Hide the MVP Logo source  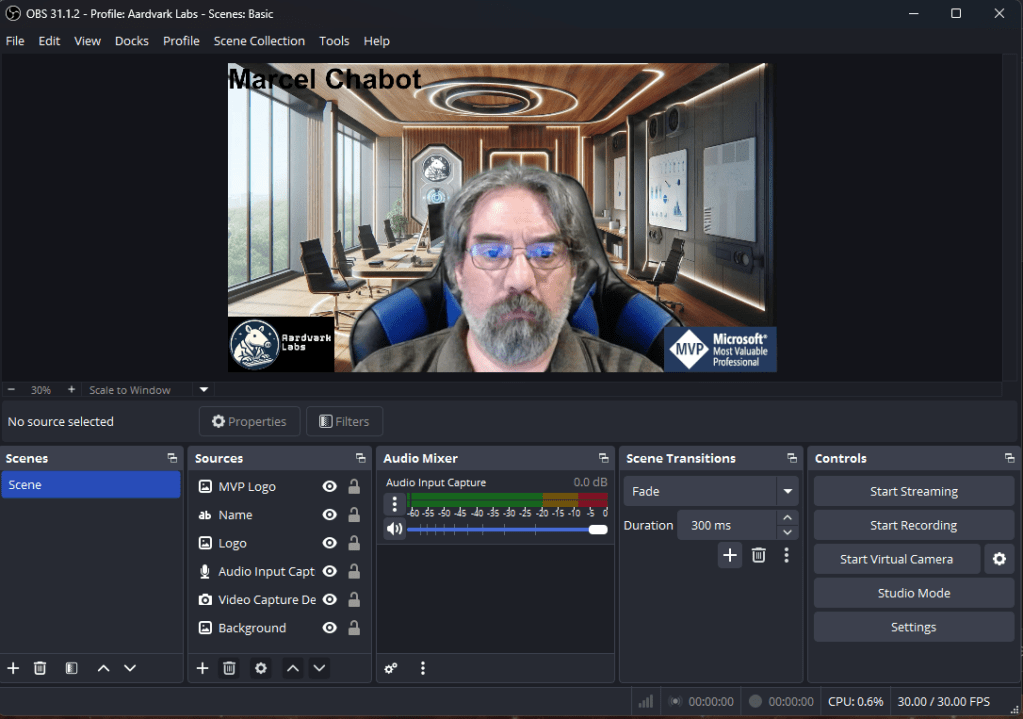pos(329,487)
